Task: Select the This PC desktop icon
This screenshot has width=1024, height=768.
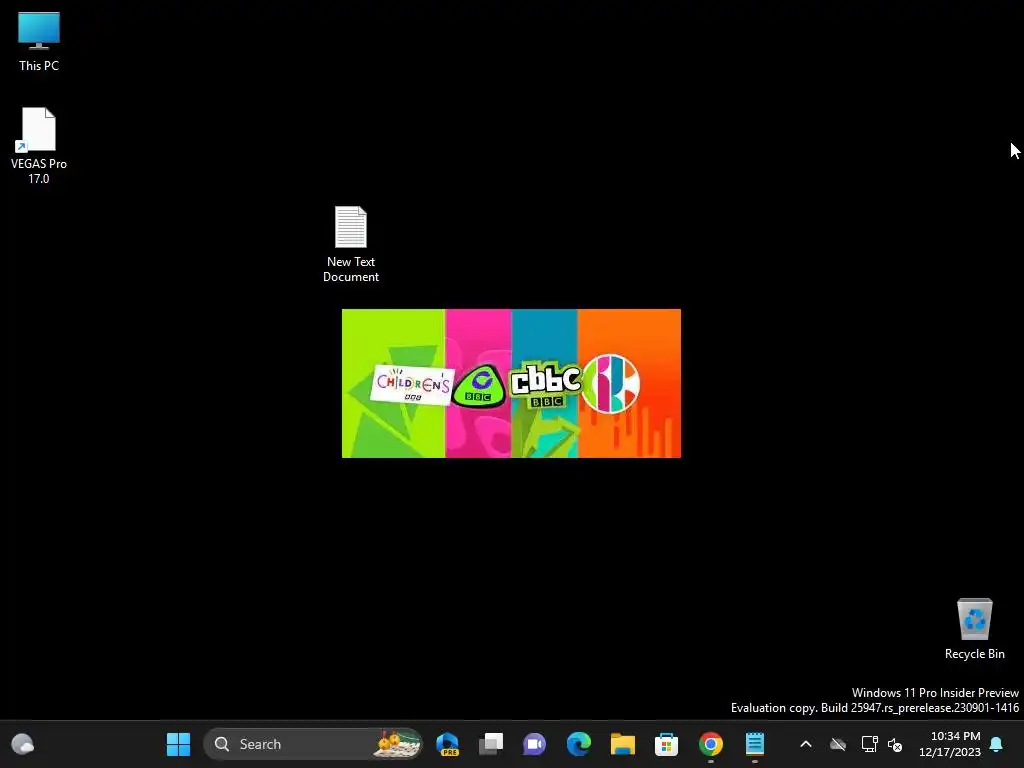Action: point(39,41)
